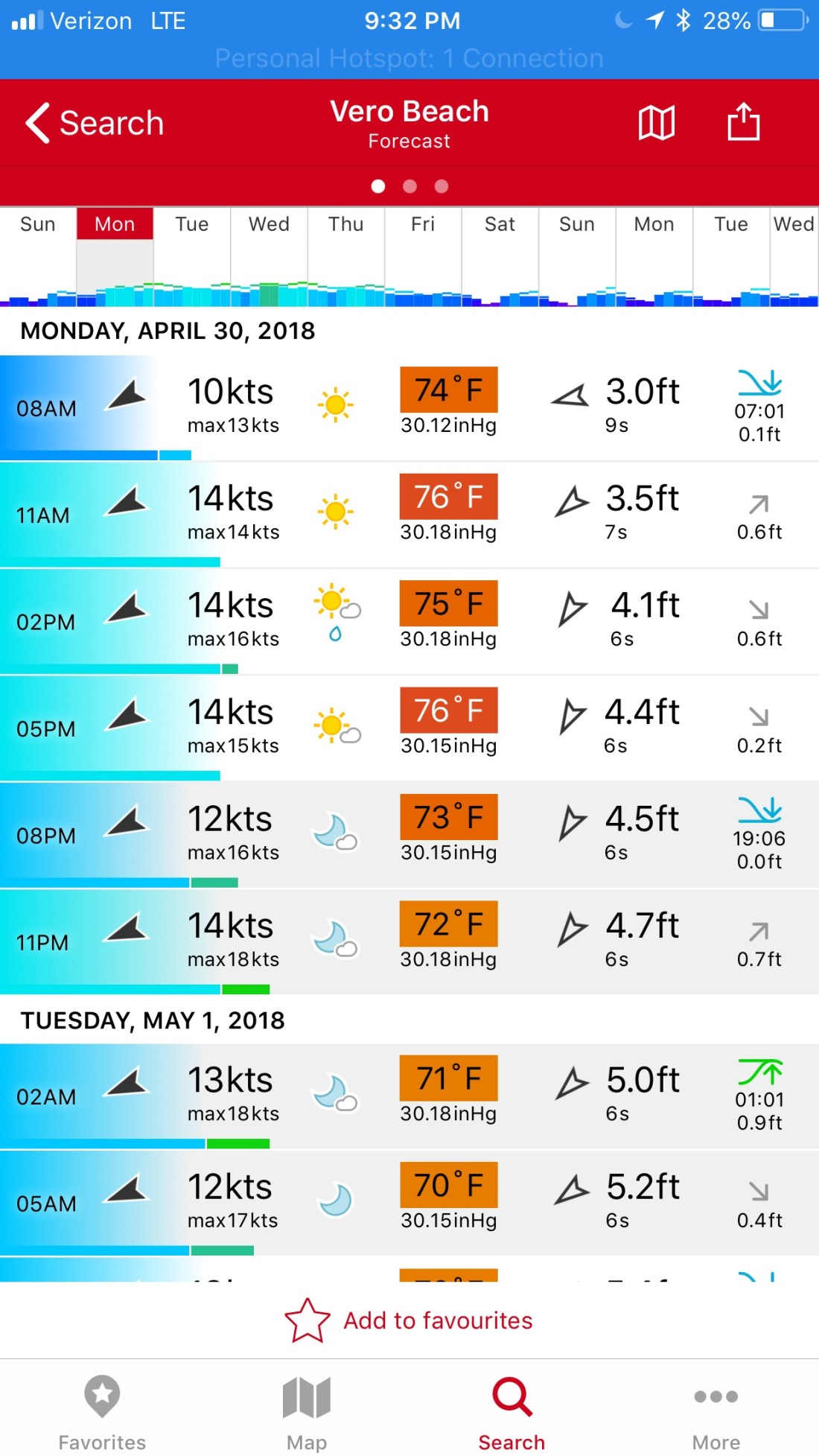Open the 11PM forecast row

(x=409, y=941)
